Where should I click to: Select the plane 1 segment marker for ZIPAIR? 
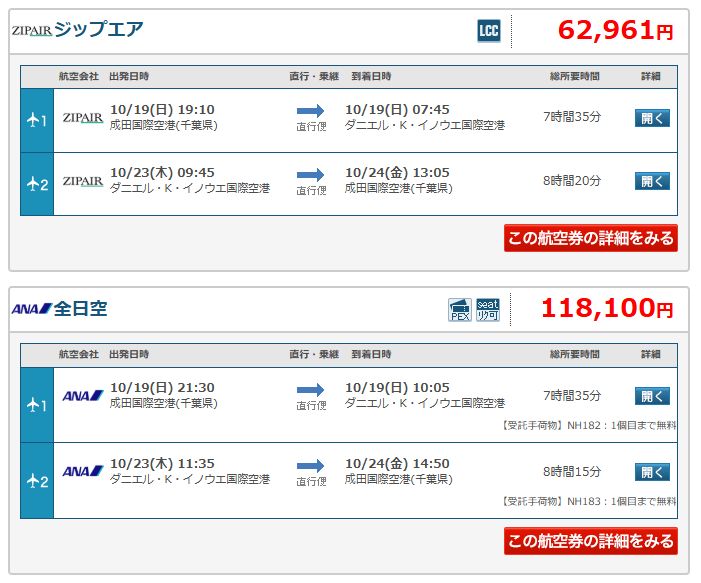pyautogui.click(x=37, y=120)
